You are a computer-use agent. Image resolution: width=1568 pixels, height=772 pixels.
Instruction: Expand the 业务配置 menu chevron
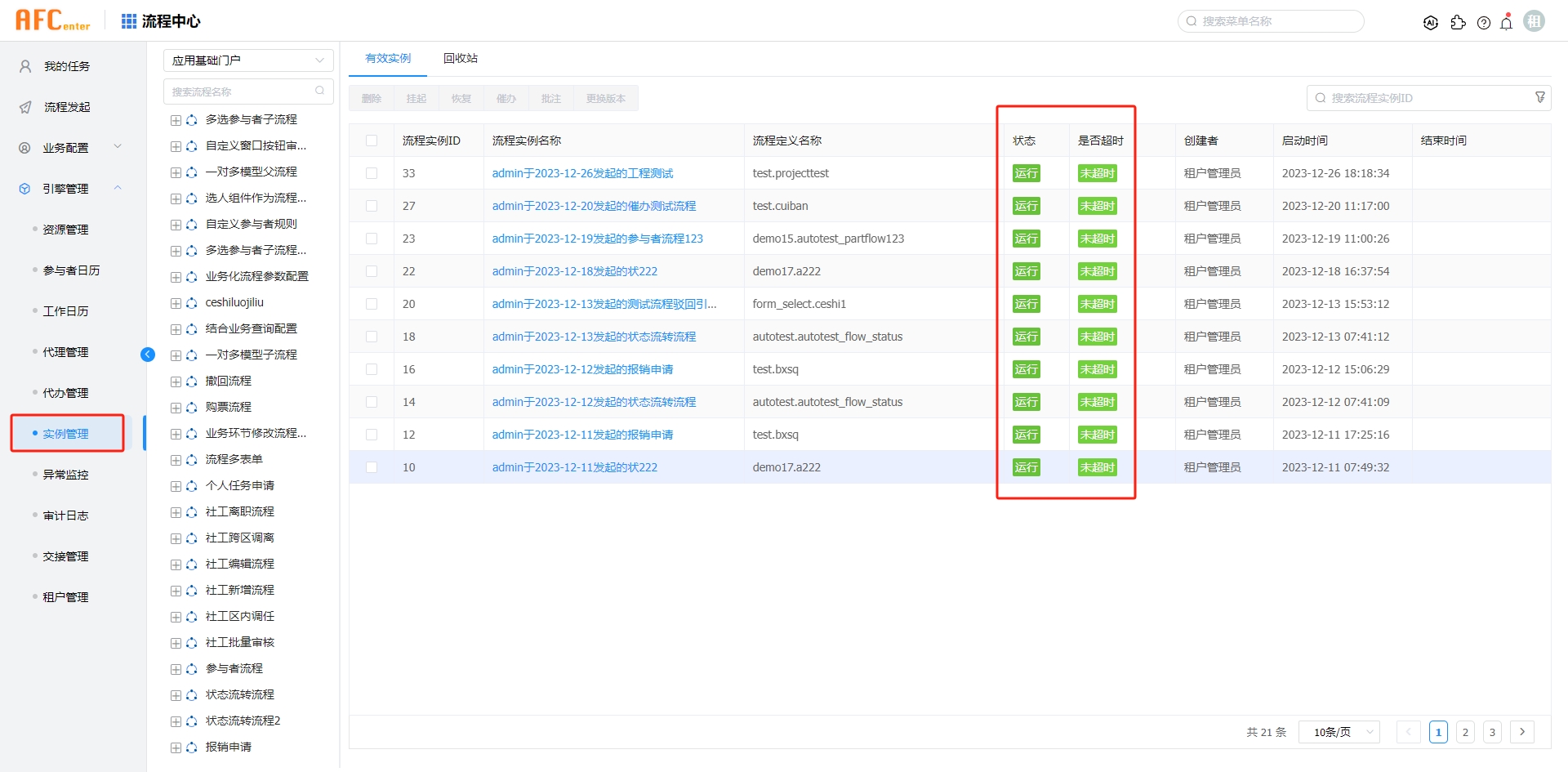pos(118,146)
